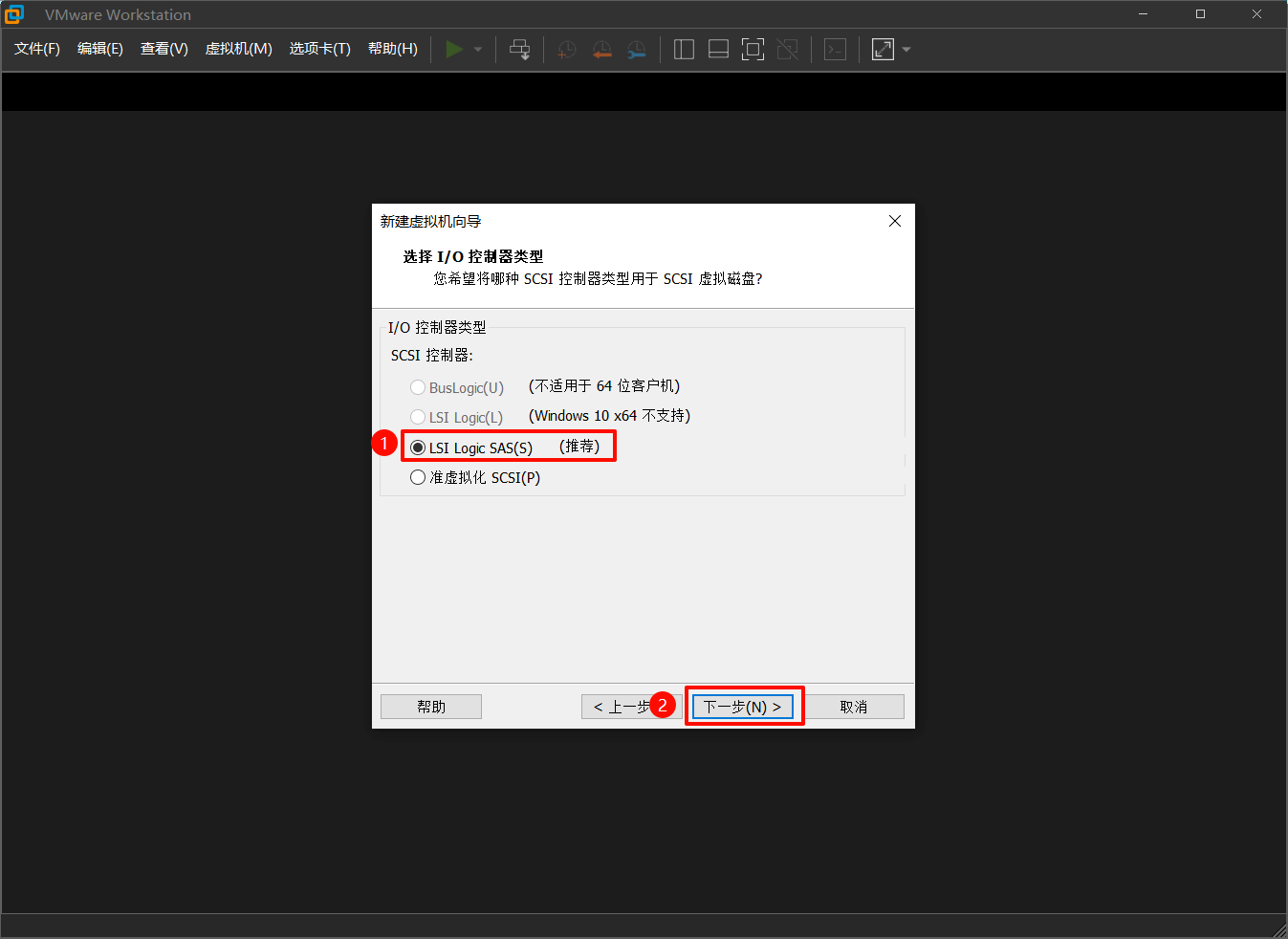Image resolution: width=1288 pixels, height=939 pixels.
Task: Open the Snapshot Manager icon
Action: 636,49
